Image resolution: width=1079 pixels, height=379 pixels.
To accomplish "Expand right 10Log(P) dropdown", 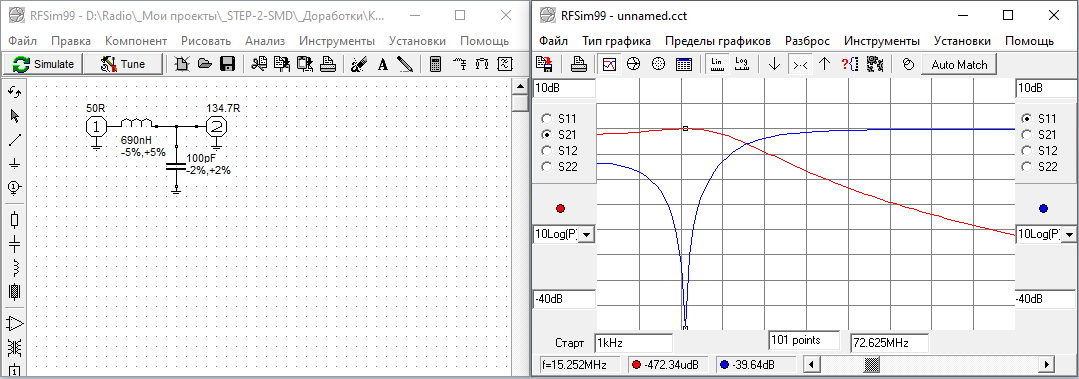I will click(x=1070, y=234).
